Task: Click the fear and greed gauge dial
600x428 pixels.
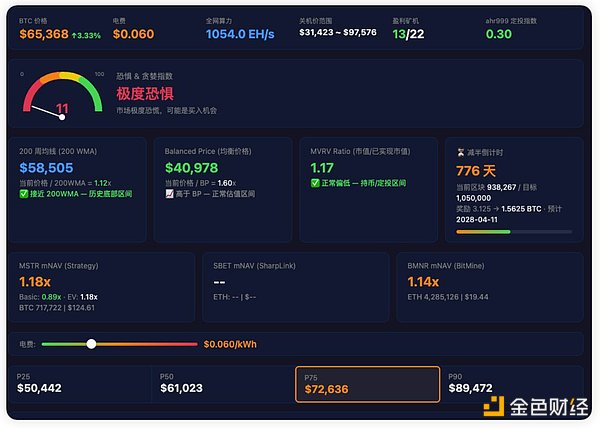Action: (62, 98)
